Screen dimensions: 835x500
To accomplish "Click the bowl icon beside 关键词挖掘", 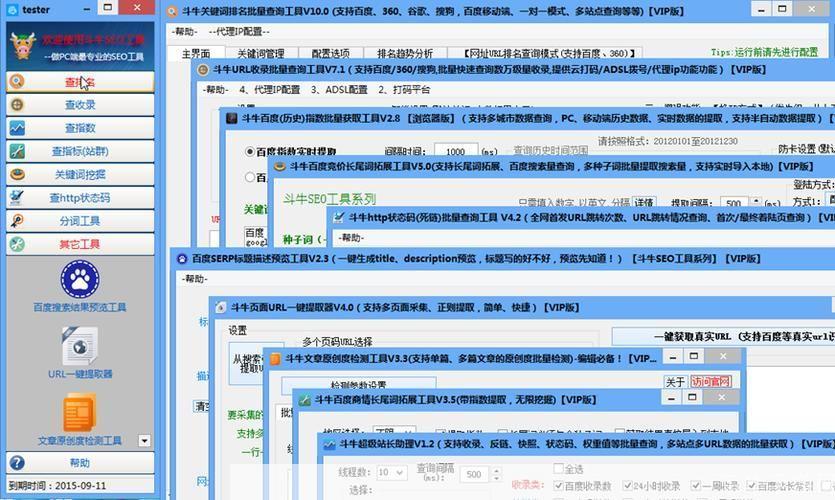I will point(17,175).
